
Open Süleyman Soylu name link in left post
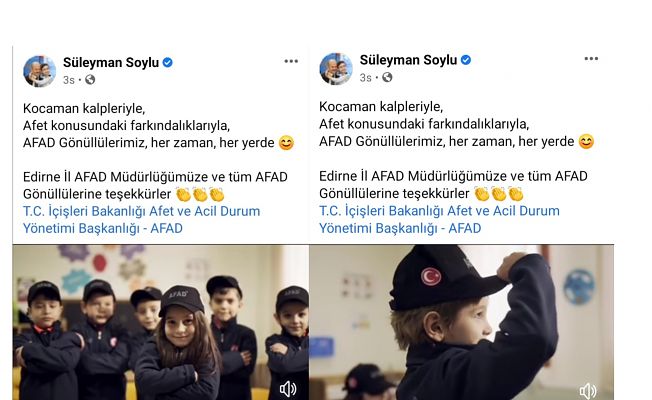(111, 62)
